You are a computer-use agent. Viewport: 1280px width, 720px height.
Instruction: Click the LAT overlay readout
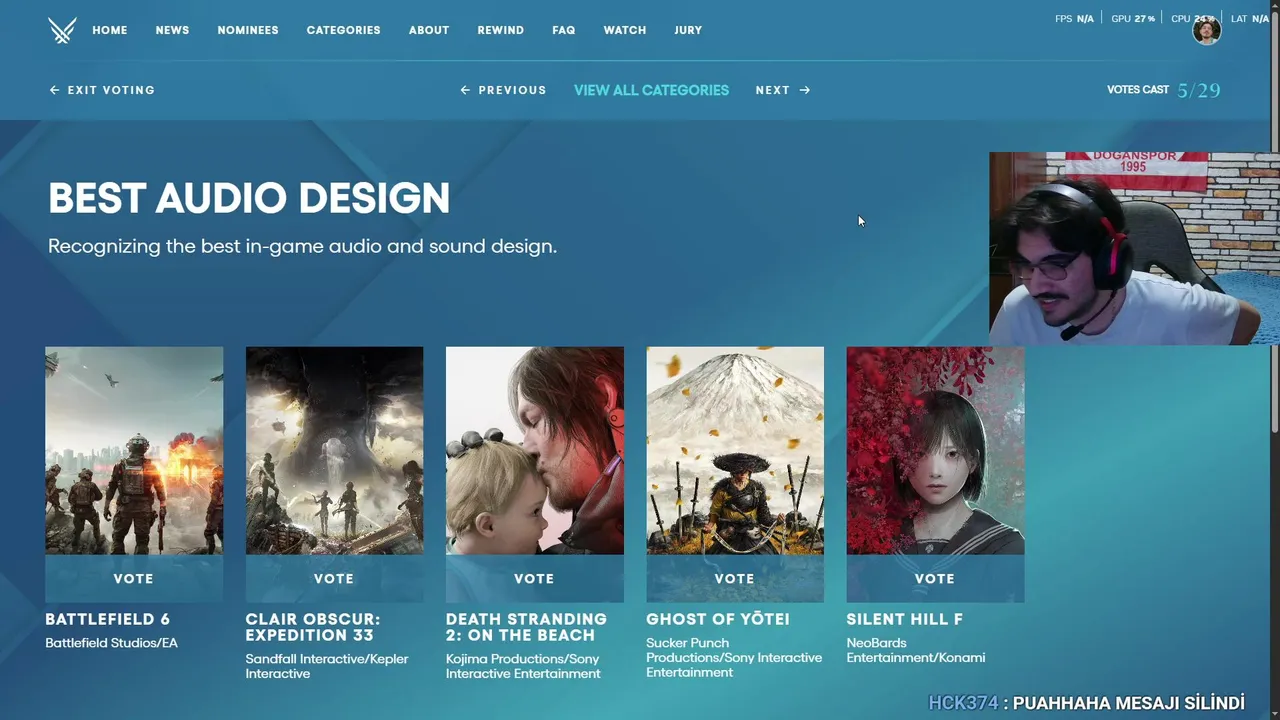tap(1250, 19)
